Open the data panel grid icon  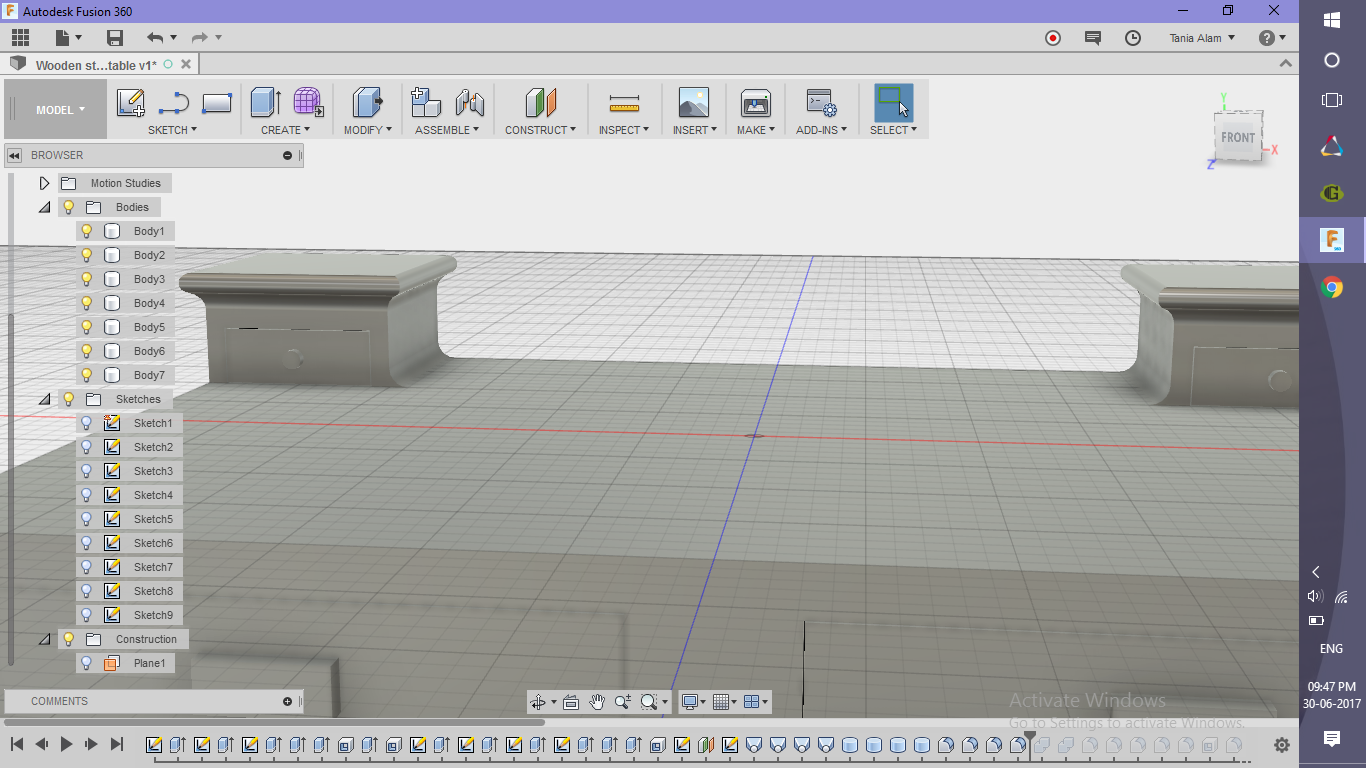pos(20,38)
